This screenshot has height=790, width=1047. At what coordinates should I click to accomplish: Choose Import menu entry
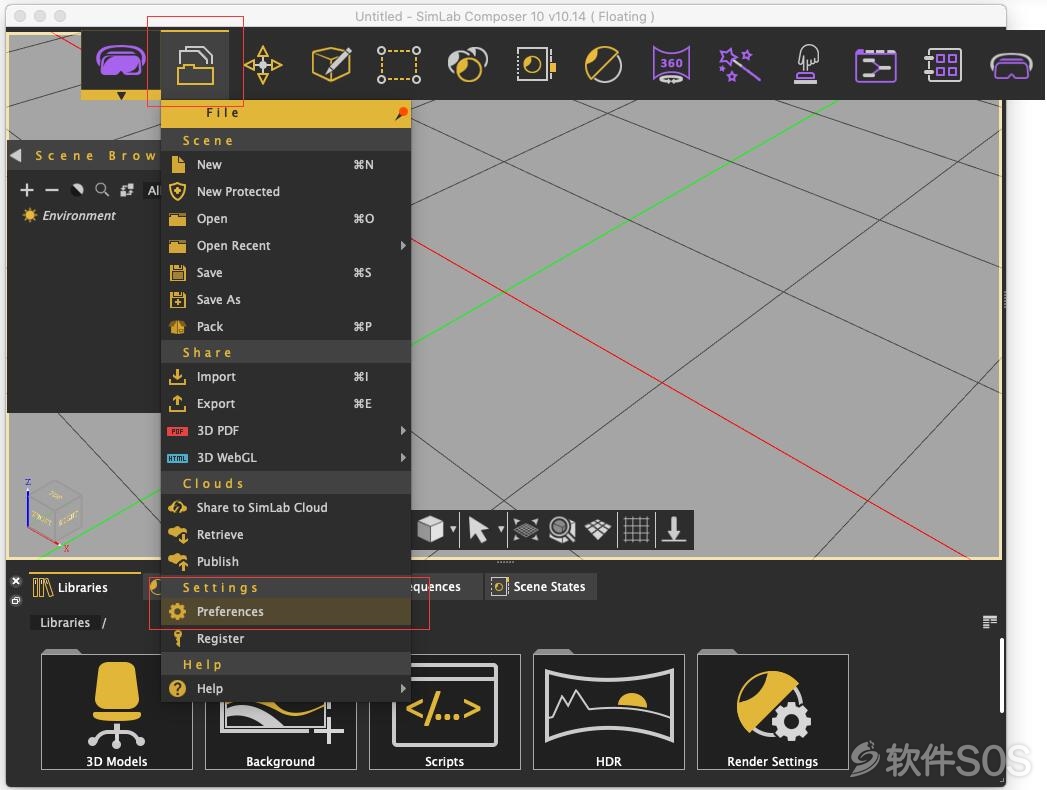tap(286, 377)
